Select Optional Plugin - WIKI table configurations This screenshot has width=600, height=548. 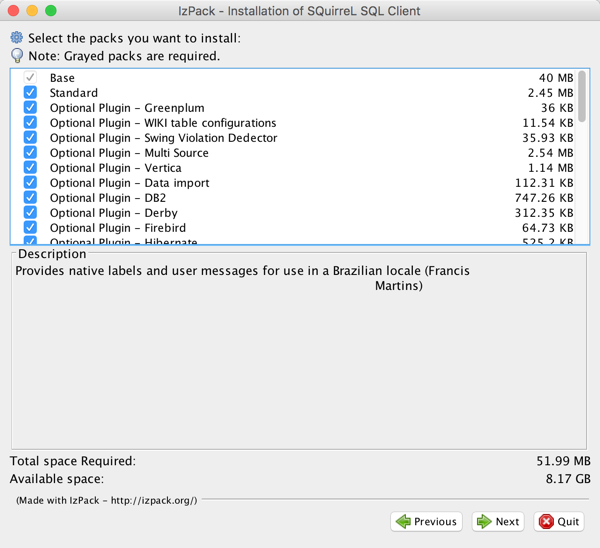pyautogui.click(x=163, y=123)
